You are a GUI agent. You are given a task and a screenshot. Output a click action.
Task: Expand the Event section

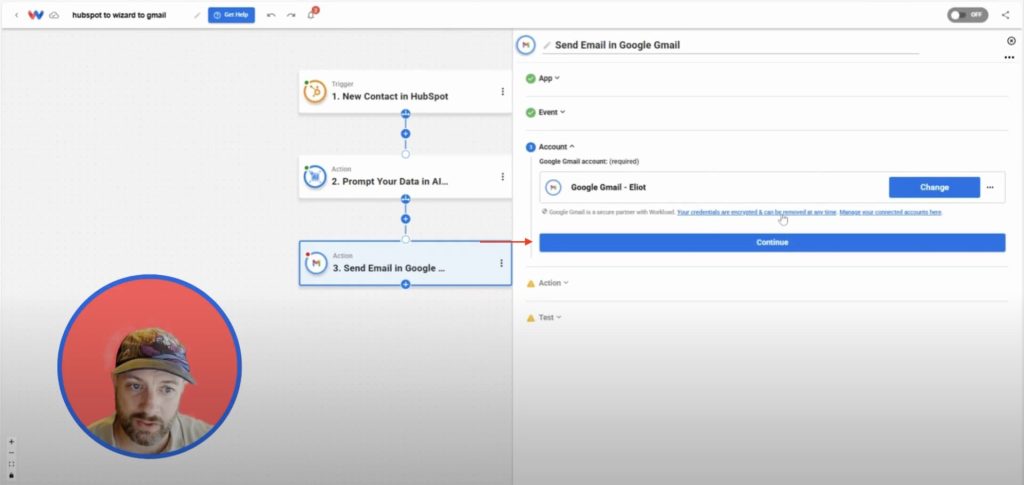coord(551,112)
